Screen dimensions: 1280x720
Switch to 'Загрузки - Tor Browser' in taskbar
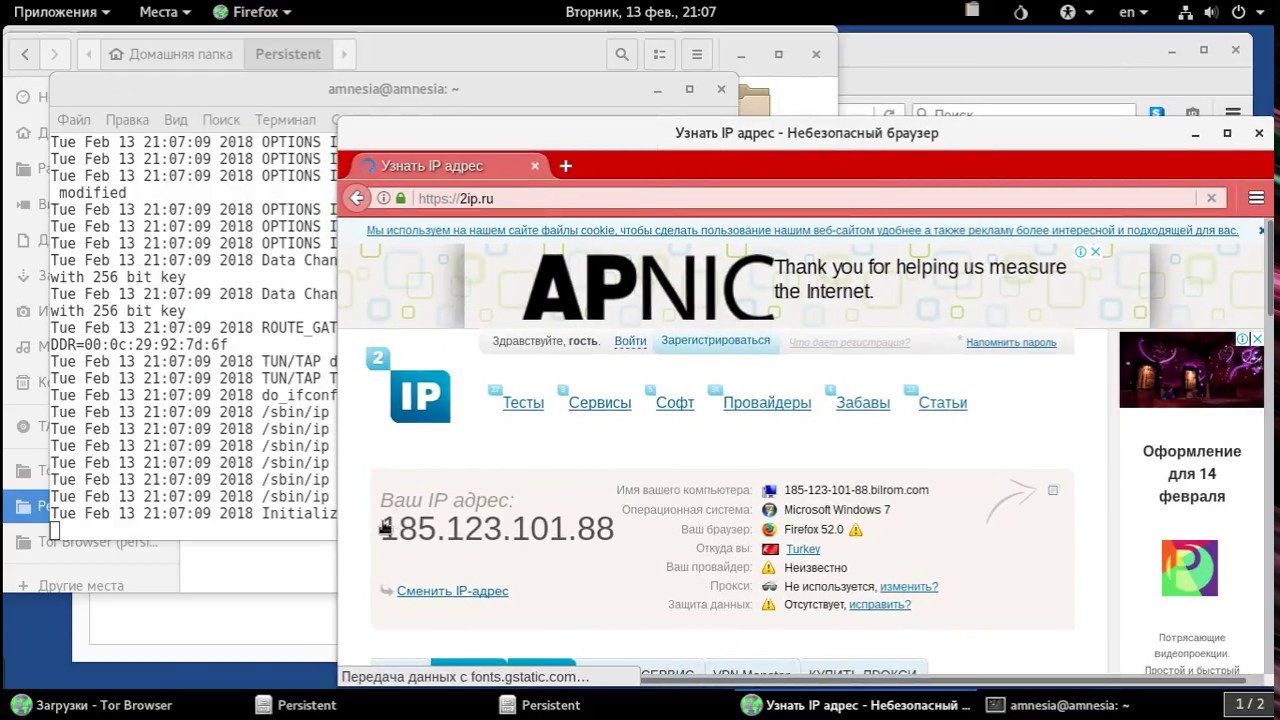(92, 705)
